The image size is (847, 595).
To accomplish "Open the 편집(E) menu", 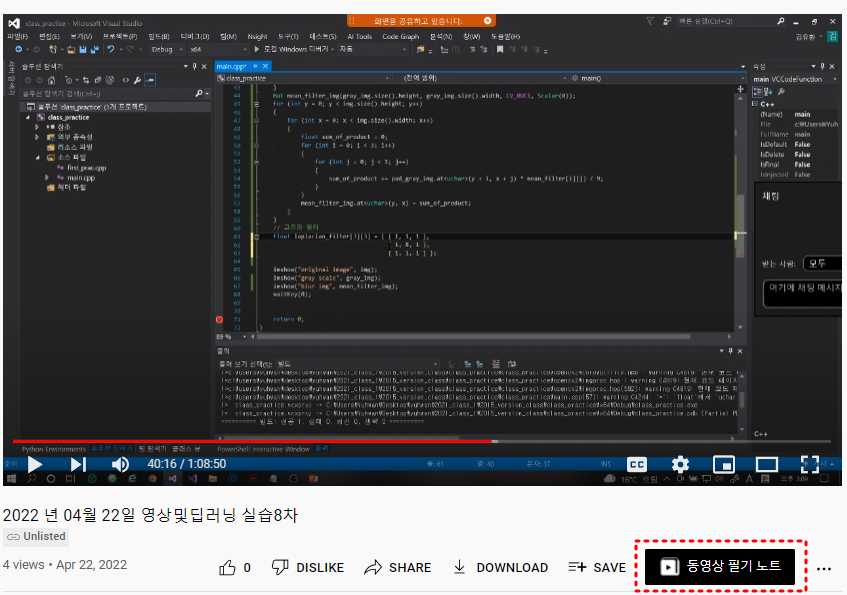I will pos(49,36).
